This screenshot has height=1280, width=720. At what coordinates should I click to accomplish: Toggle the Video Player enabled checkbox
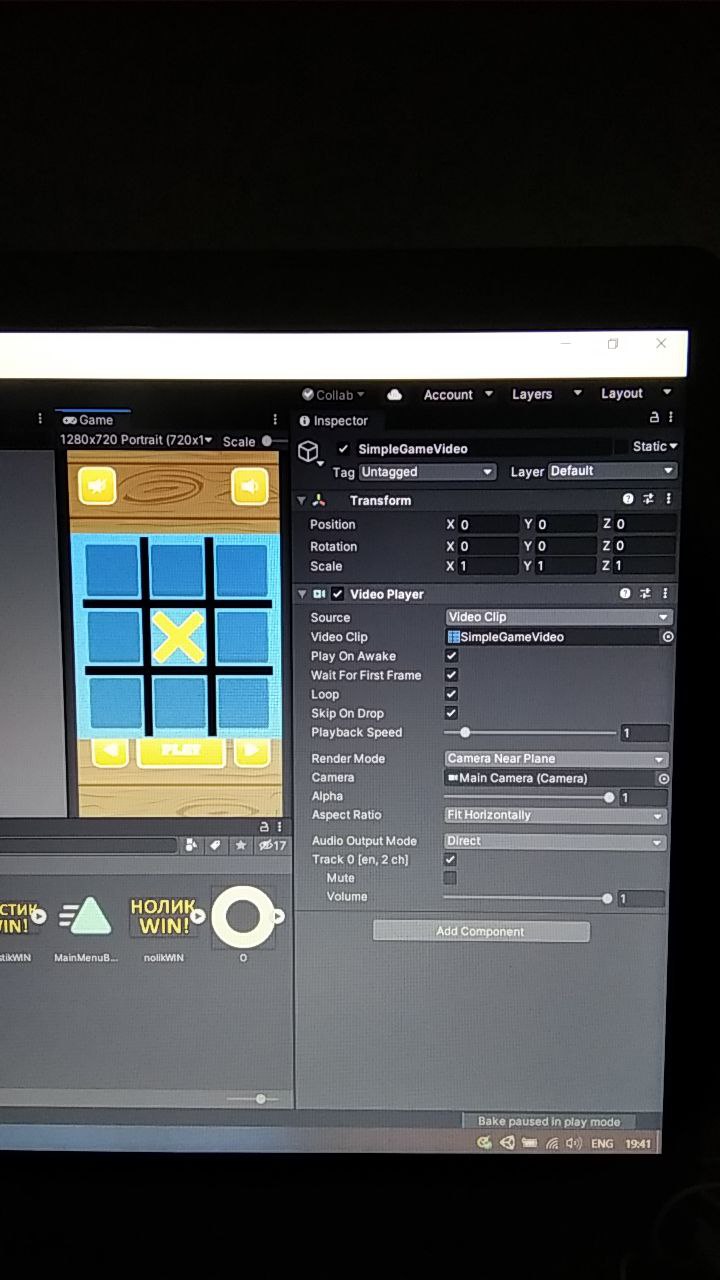click(x=338, y=593)
